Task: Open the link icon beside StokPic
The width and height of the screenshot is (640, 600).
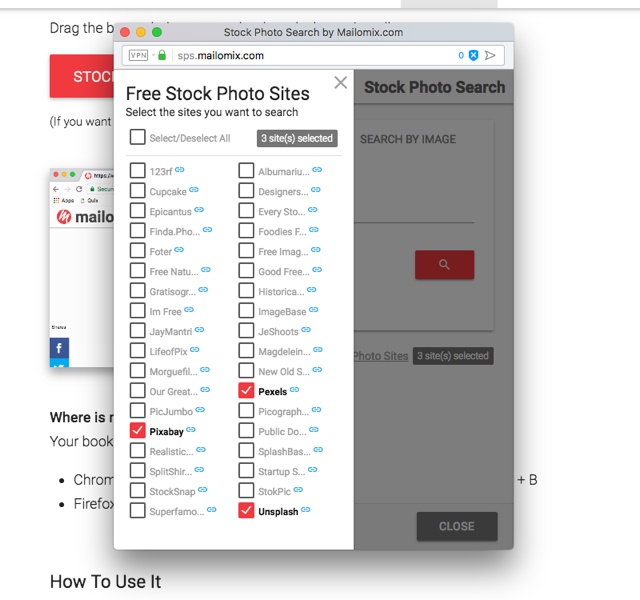Action: click(x=298, y=490)
